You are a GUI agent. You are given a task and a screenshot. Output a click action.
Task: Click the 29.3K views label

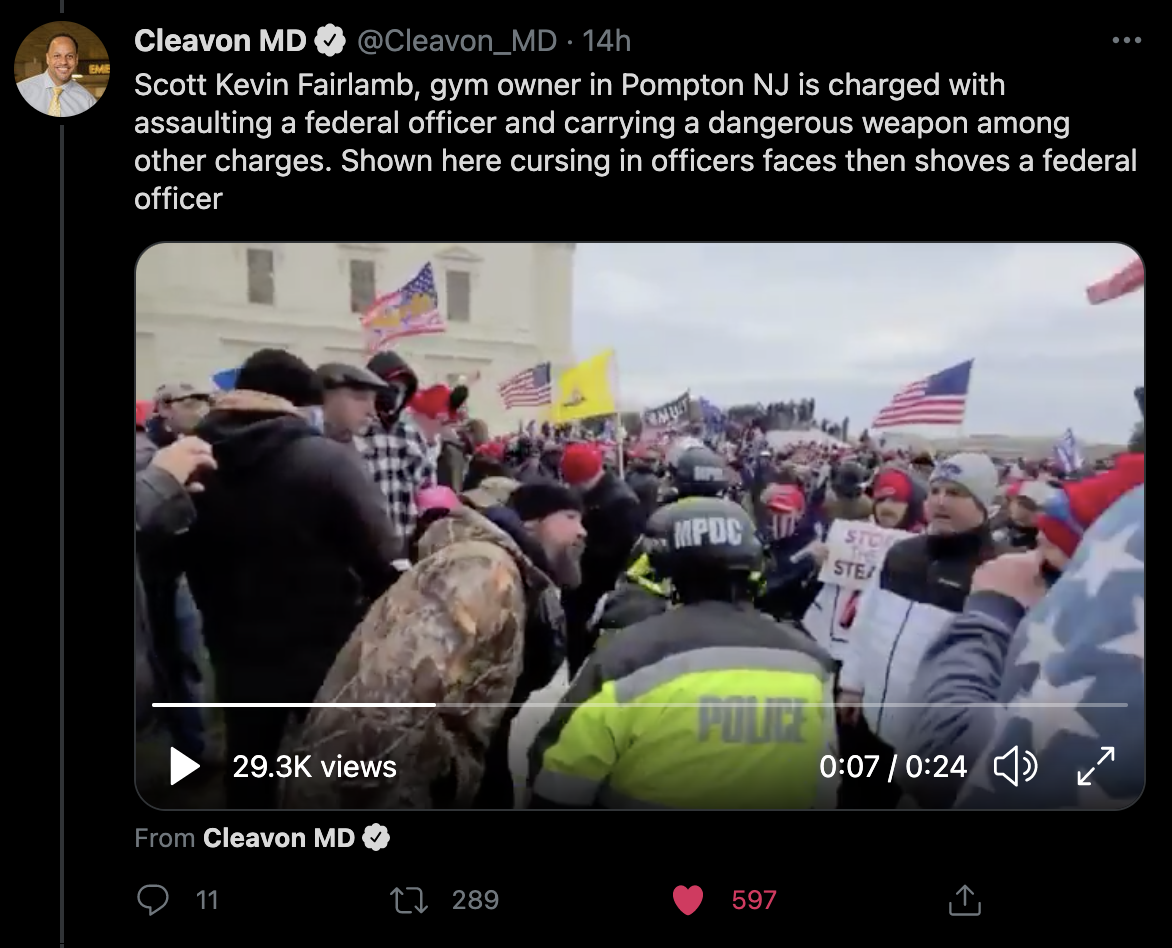point(314,766)
